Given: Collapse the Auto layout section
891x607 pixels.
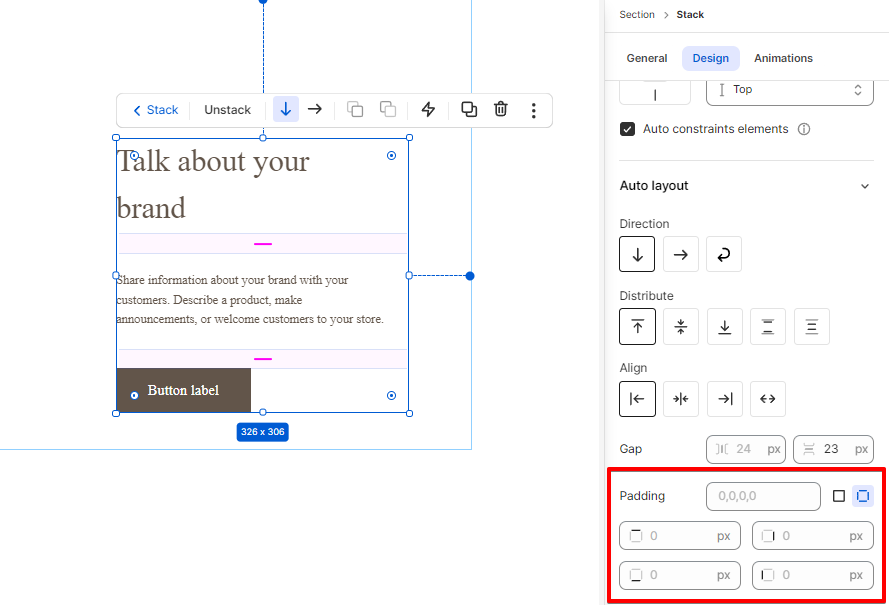Looking at the screenshot, I should click(864, 186).
